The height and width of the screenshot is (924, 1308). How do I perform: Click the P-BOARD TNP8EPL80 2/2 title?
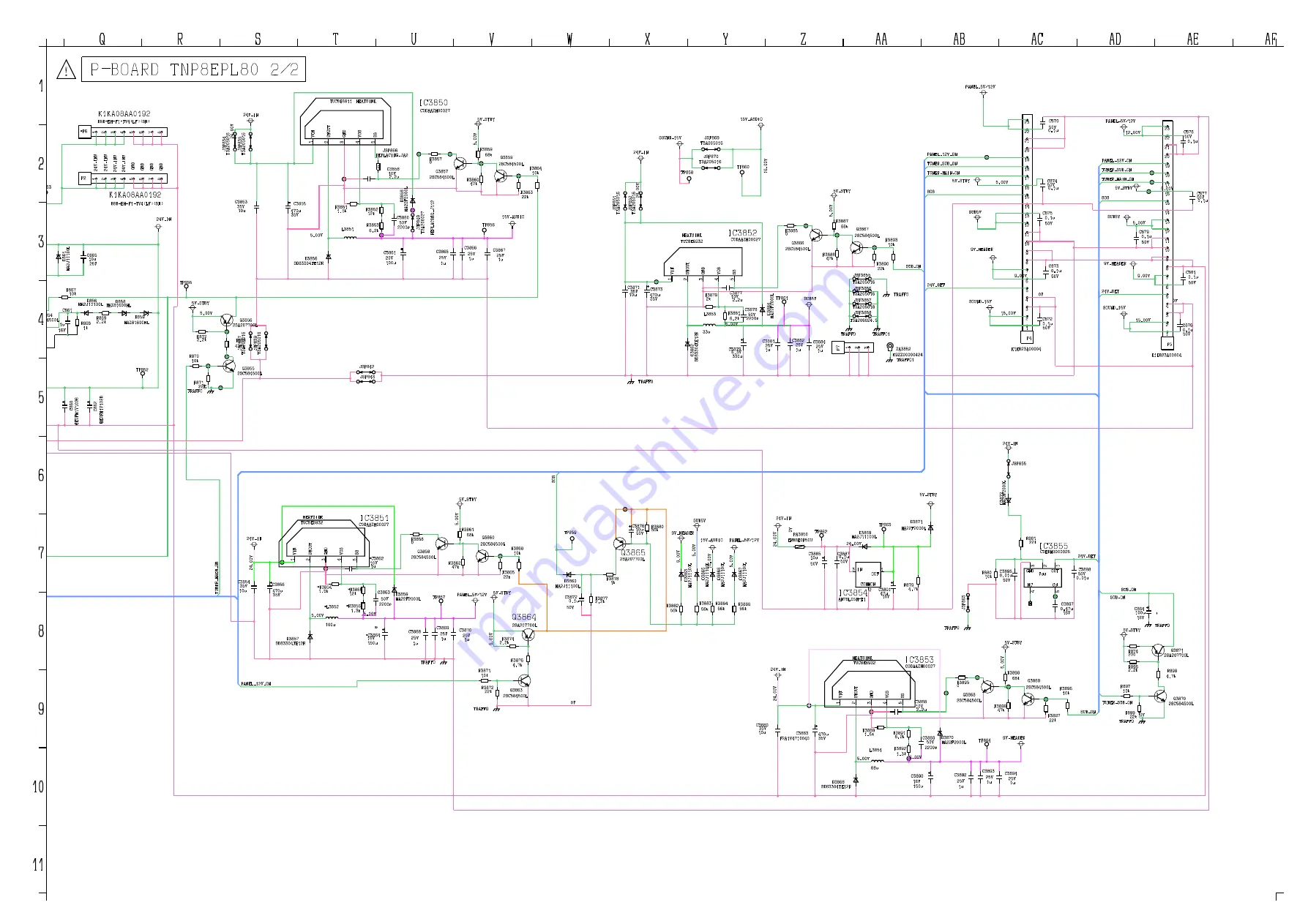[194, 70]
